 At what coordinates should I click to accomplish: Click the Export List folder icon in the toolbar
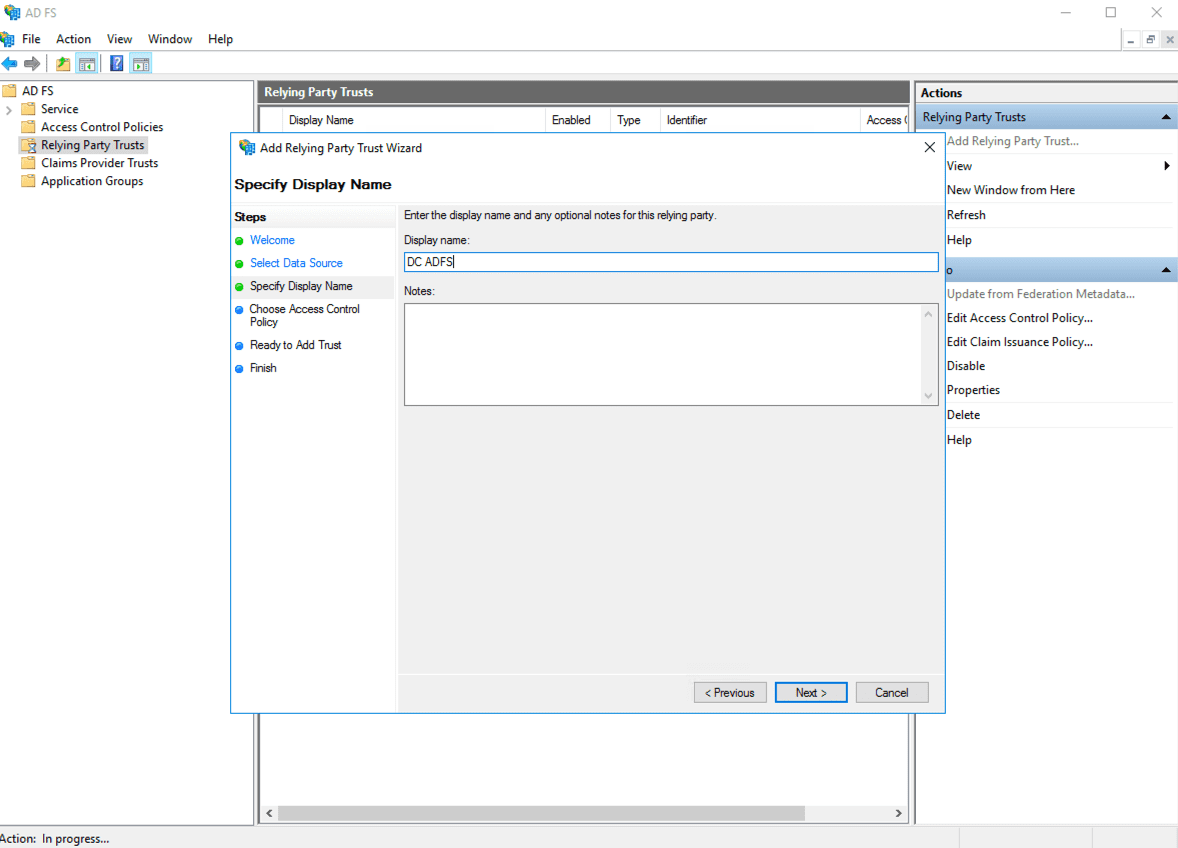click(x=62, y=63)
